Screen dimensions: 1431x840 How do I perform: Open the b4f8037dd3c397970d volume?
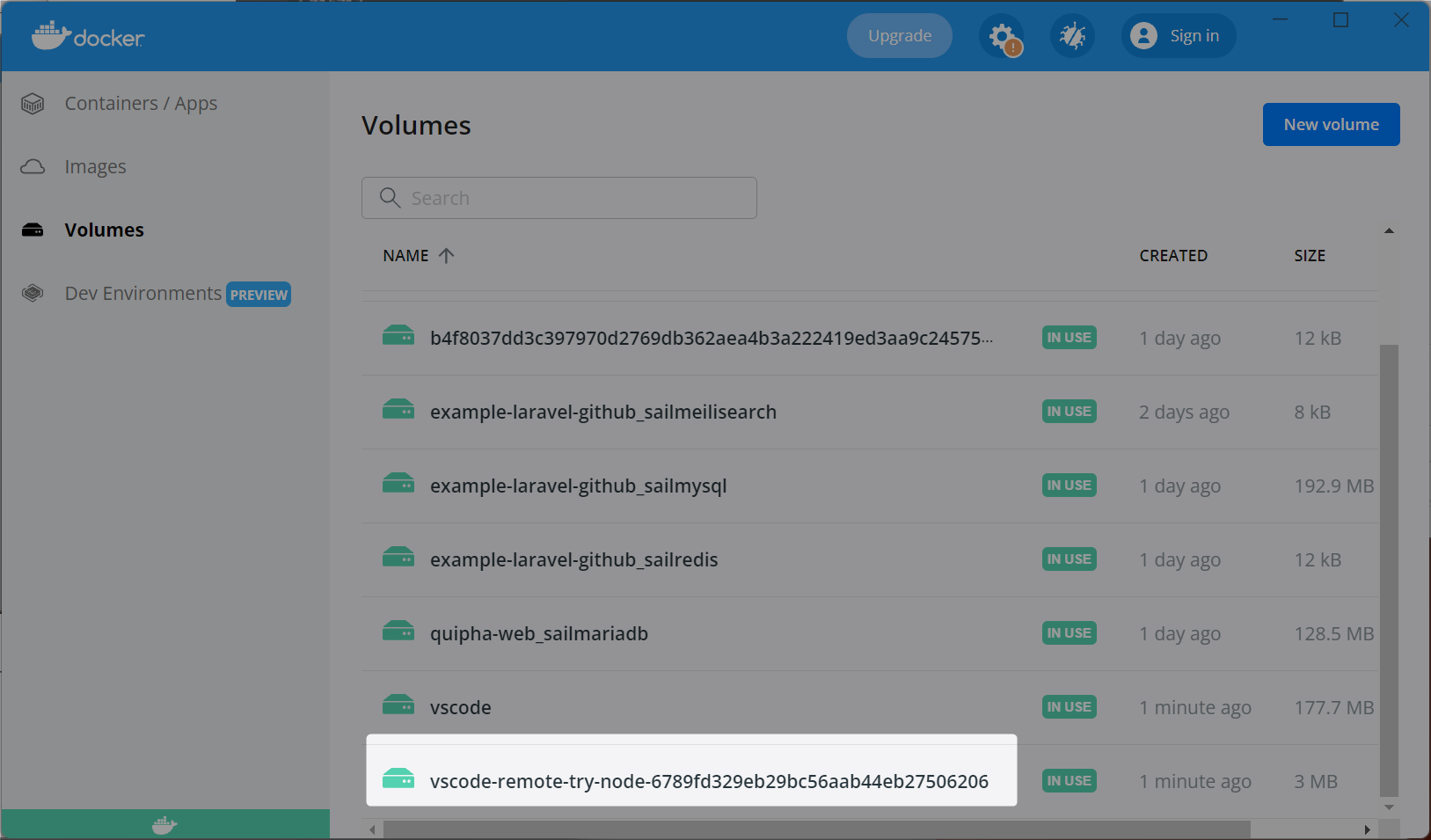712,339
